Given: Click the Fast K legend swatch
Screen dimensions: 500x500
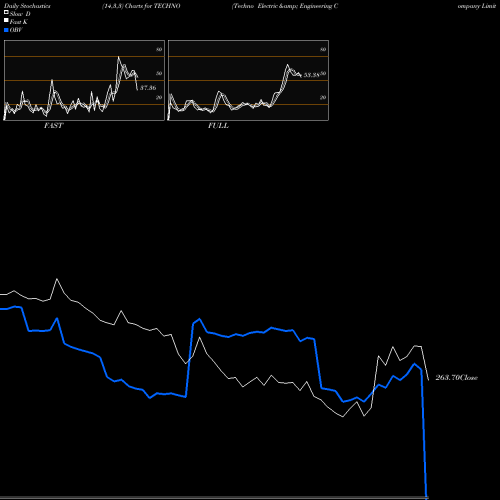Looking at the screenshot, I should tap(6, 21).
